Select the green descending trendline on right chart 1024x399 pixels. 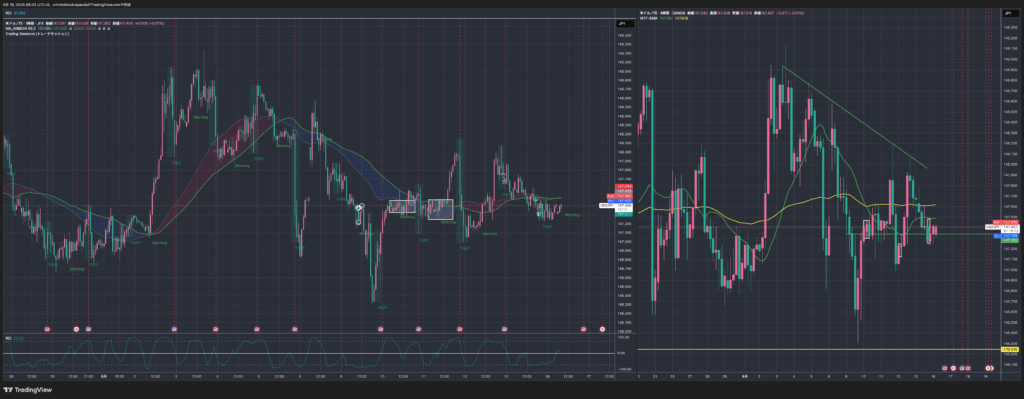pos(855,118)
